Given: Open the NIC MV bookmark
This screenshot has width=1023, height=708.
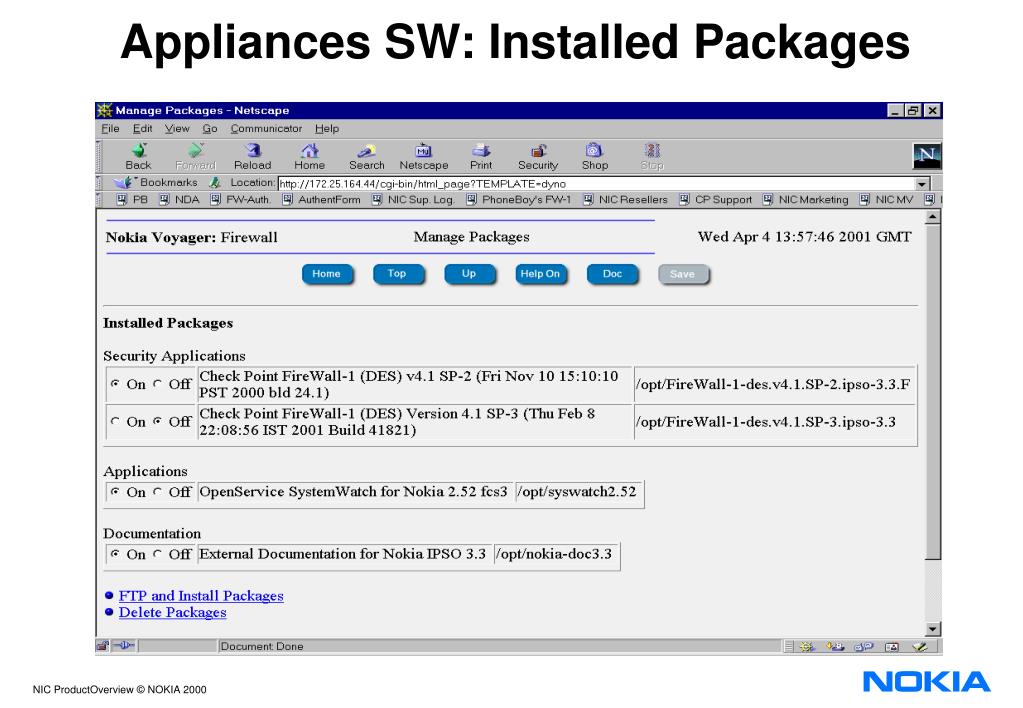Looking at the screenshot, I should point(886,200).
